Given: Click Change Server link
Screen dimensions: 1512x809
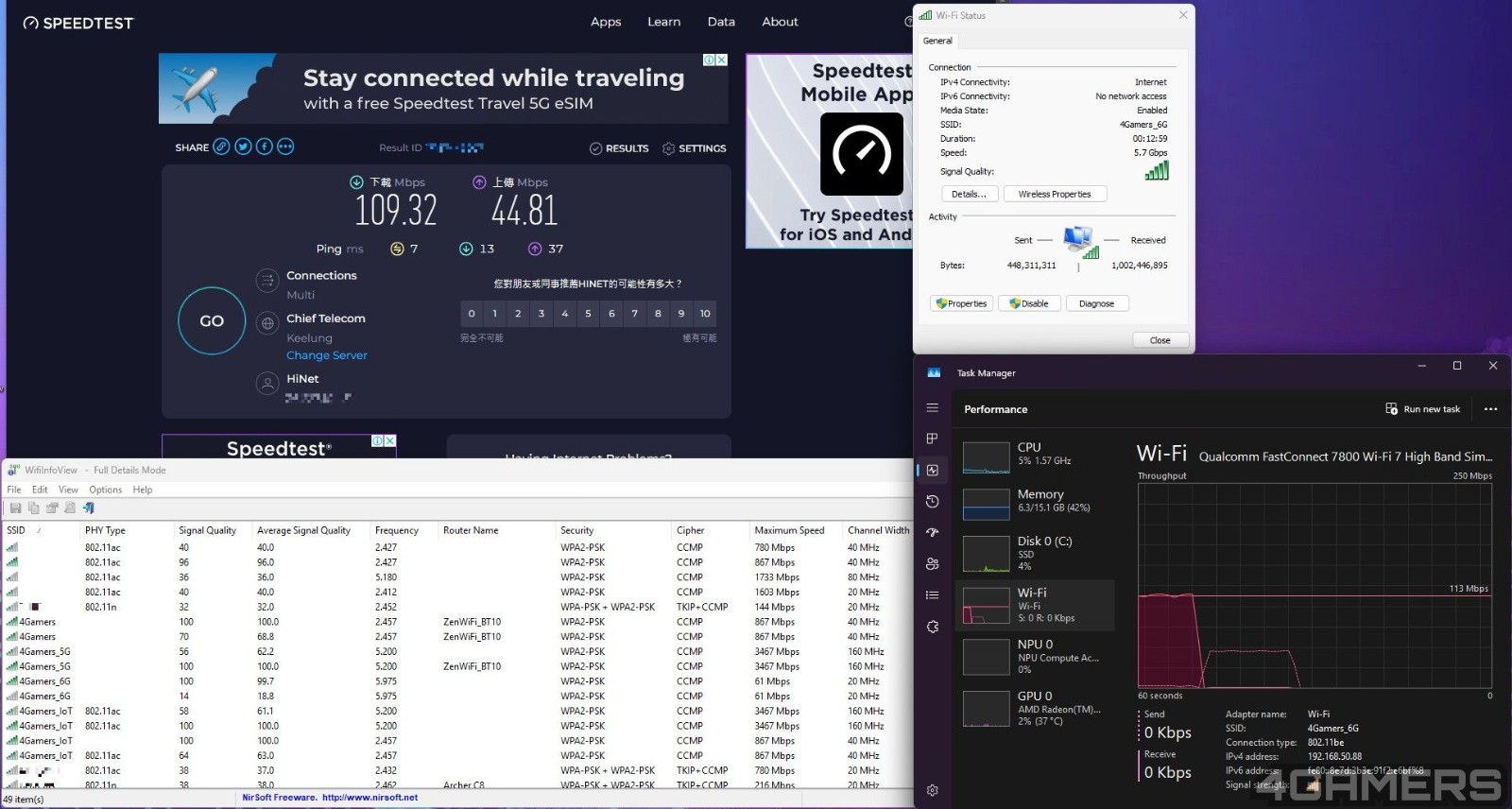Looking at the screenshot, I should 327,355.
